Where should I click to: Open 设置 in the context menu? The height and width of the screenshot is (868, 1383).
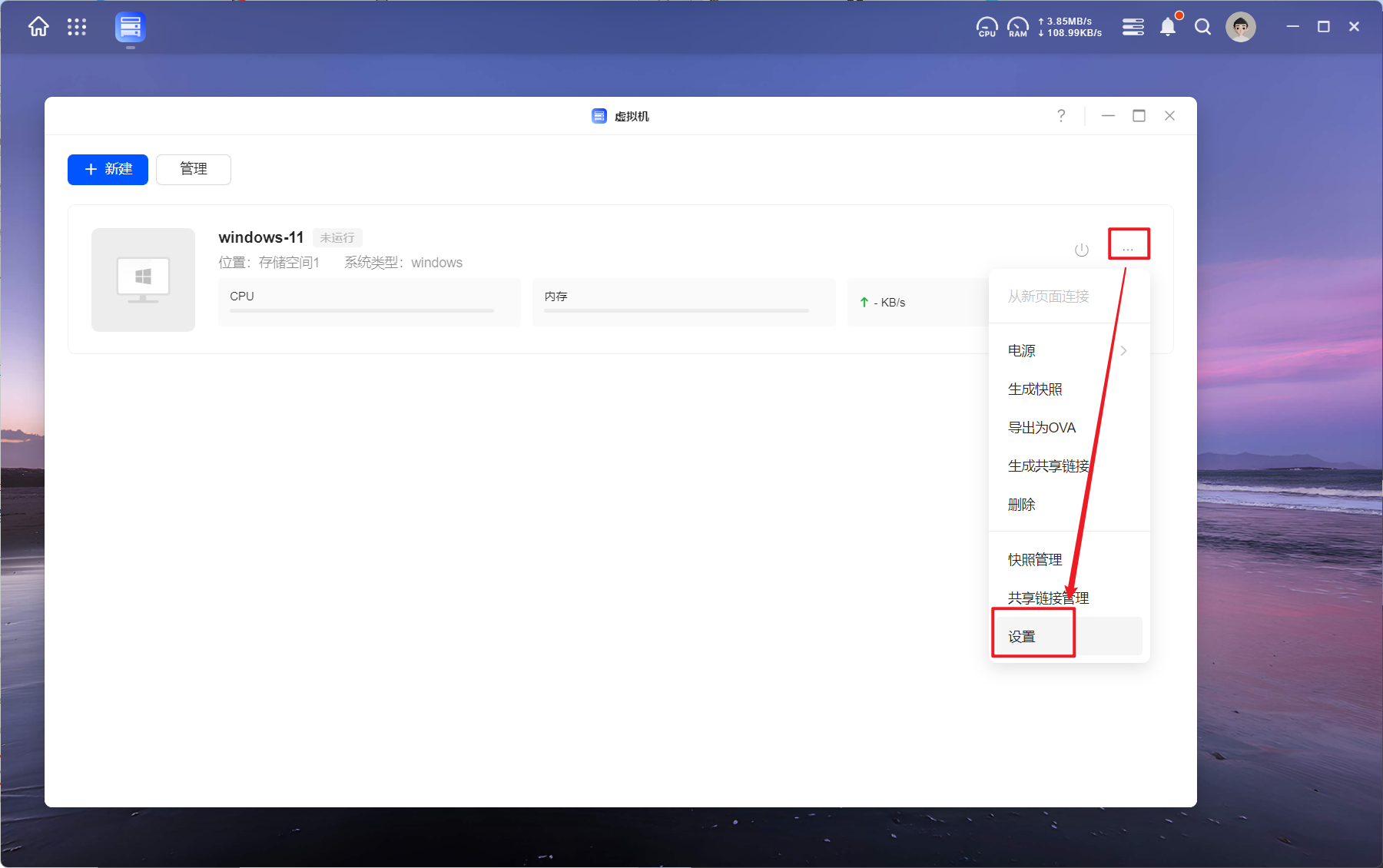click(1023, 637)
